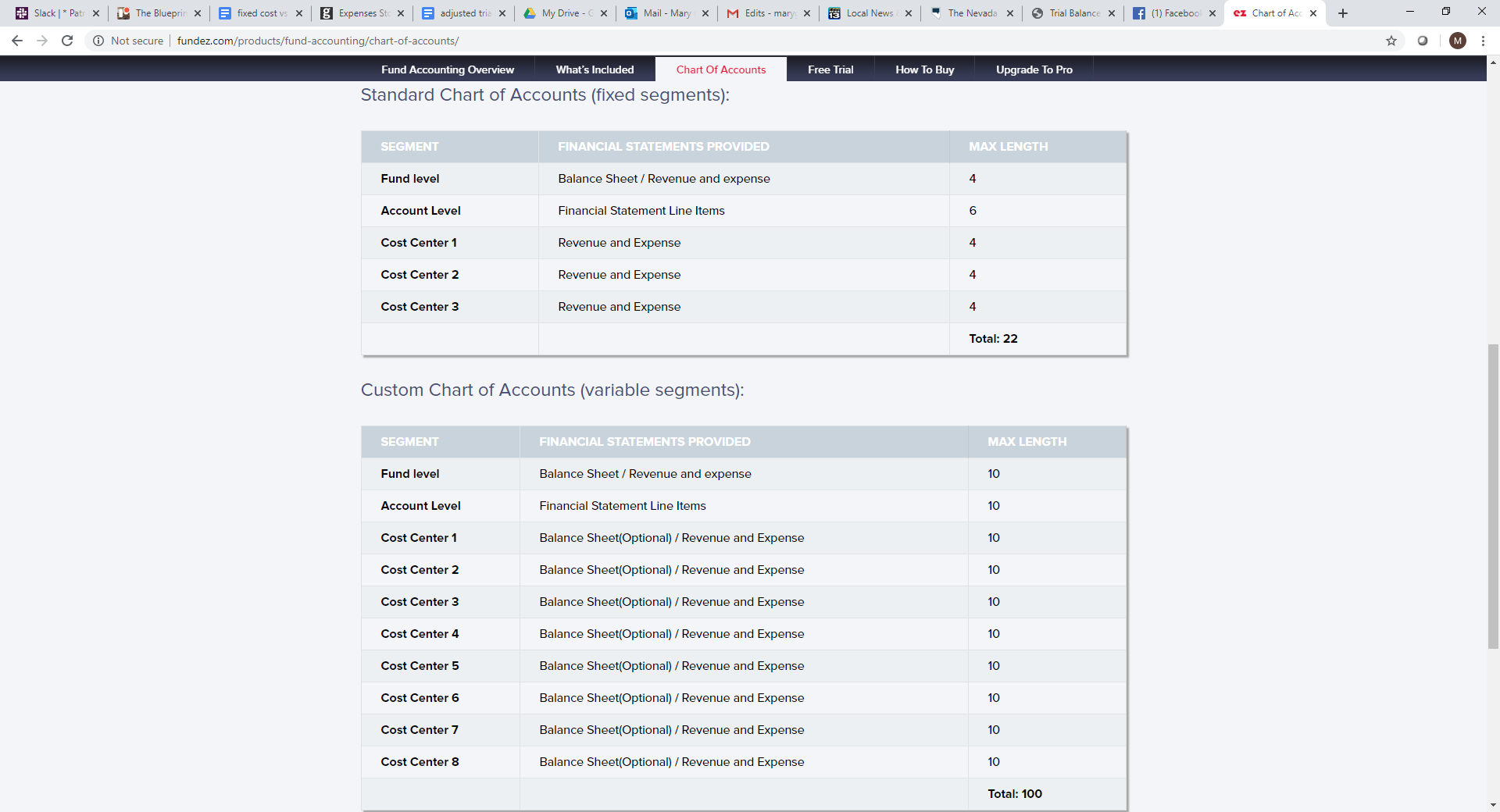Open the How To Buy page

click(924, 69)
